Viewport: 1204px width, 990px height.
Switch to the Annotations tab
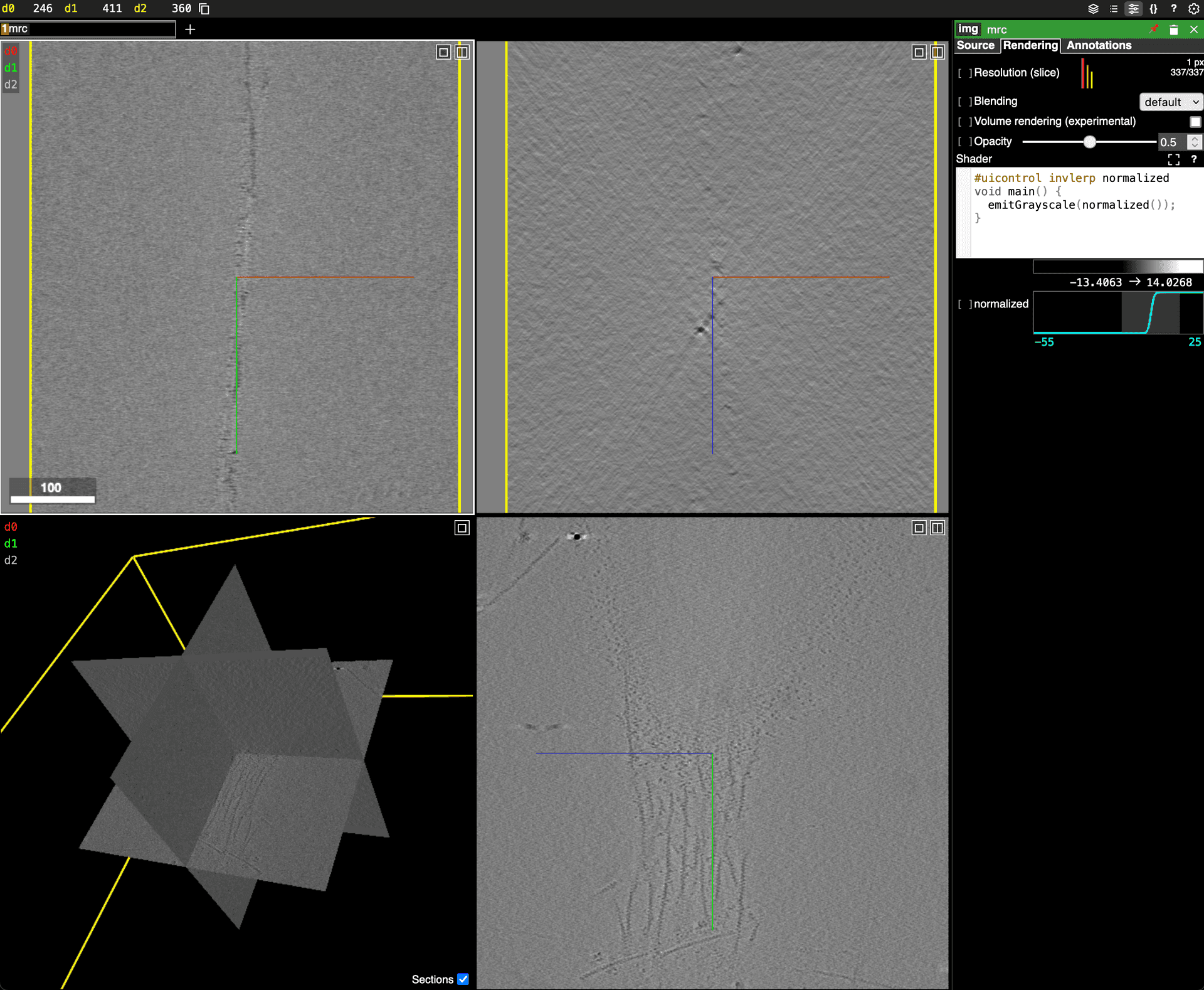coord(1099,45)
